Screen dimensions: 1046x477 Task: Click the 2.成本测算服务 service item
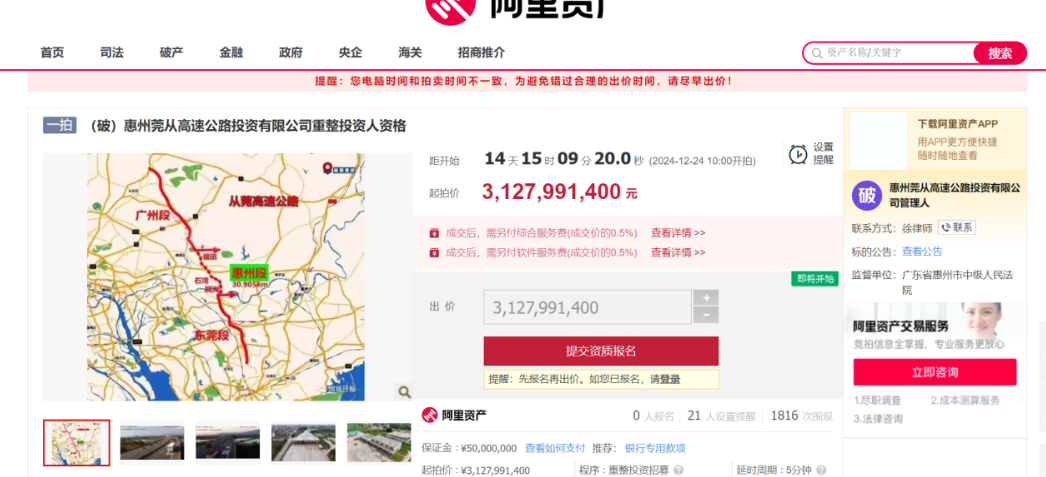[965, 400]
